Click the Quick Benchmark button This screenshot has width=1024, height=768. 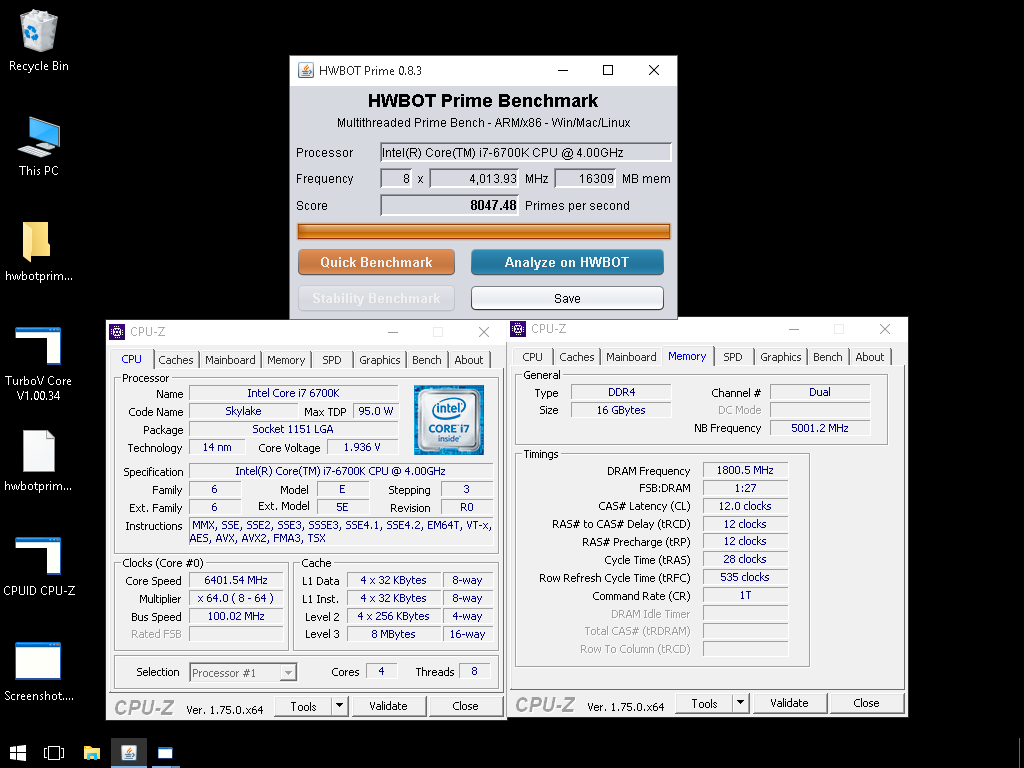pyautogui.click(x=376, y=262)
